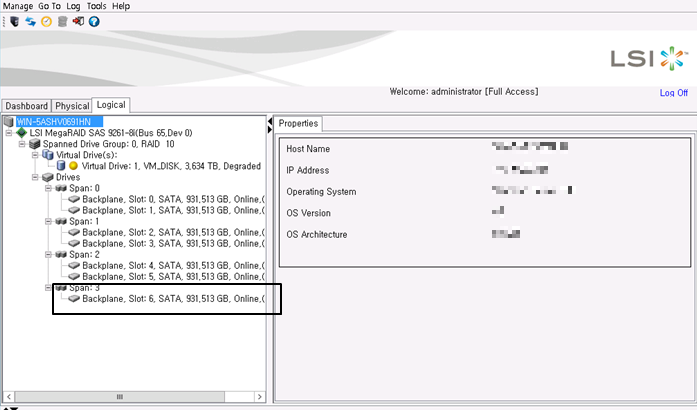Select LSI MegaRAID SAS 9261-8i controller
697x410 pixels.
111,133
